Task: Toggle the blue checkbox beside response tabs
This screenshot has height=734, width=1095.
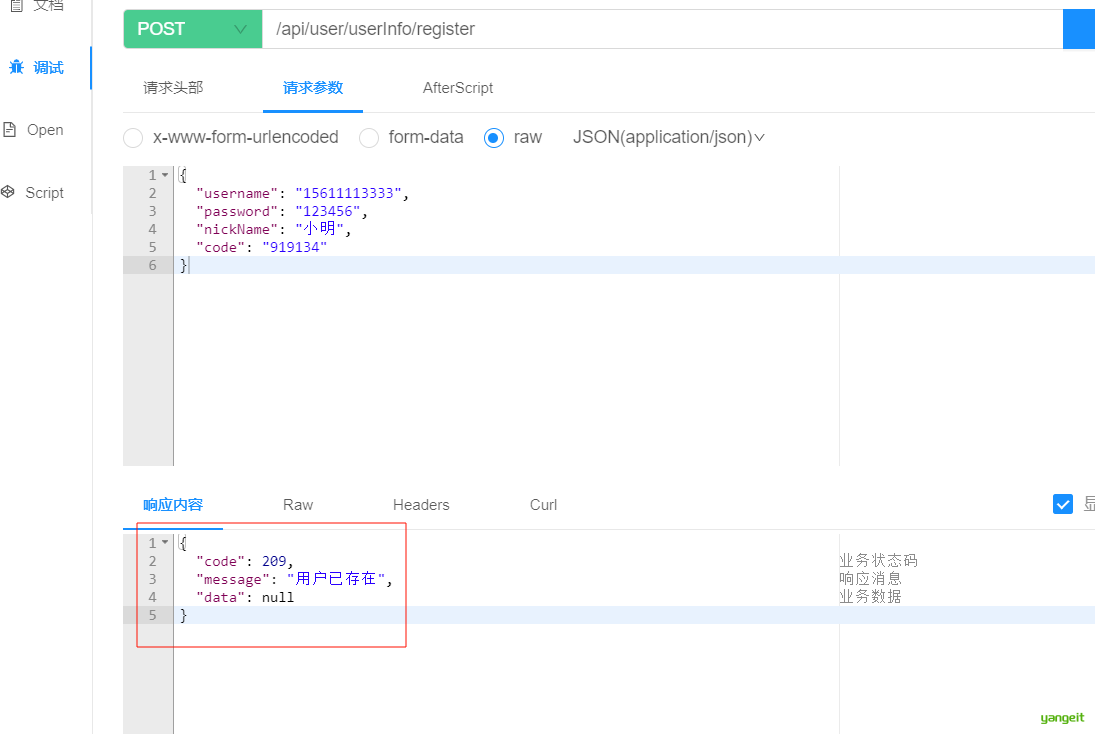Action: [x=1062, y=504]
